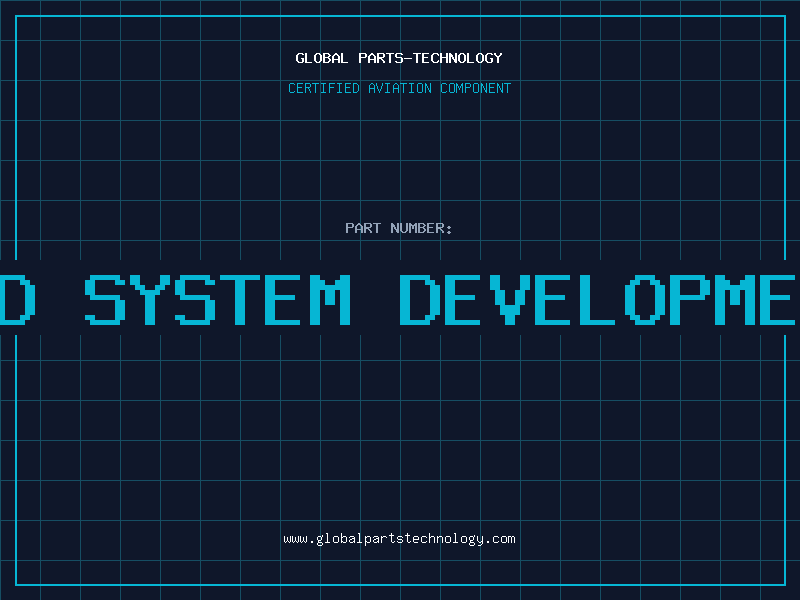Click the clipped letter D before SYSTEM
The image size is (800, 600).
pyautogui.click(x=18, y=299)
